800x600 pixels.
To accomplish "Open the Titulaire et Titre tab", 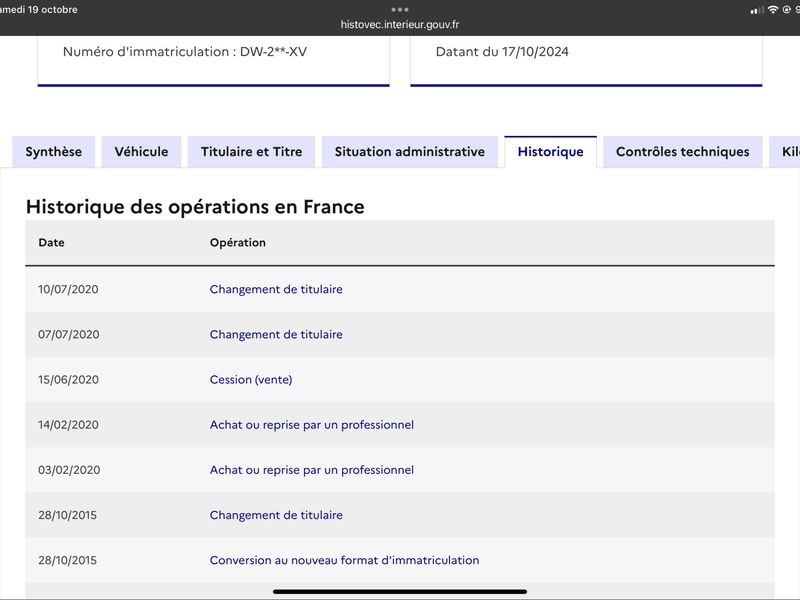I will point(252,152).
